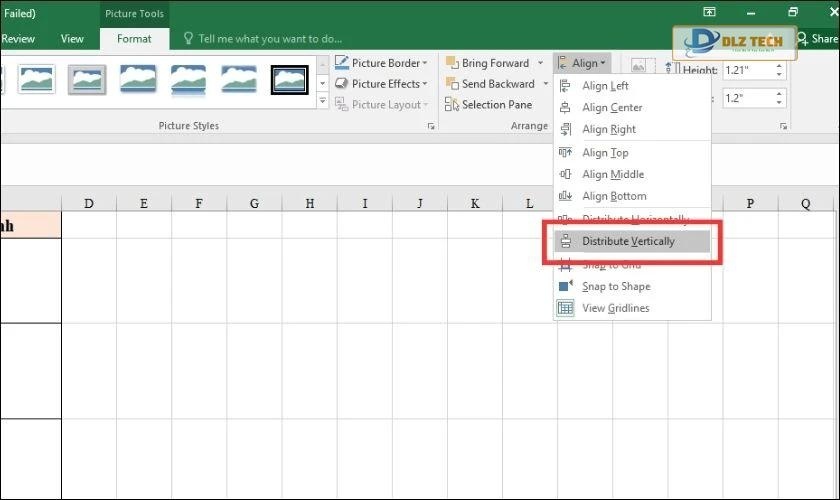This screenshot has height=500, width=840.
Task: Switch to the View ribbon tab
Action: tap(72, 39)
